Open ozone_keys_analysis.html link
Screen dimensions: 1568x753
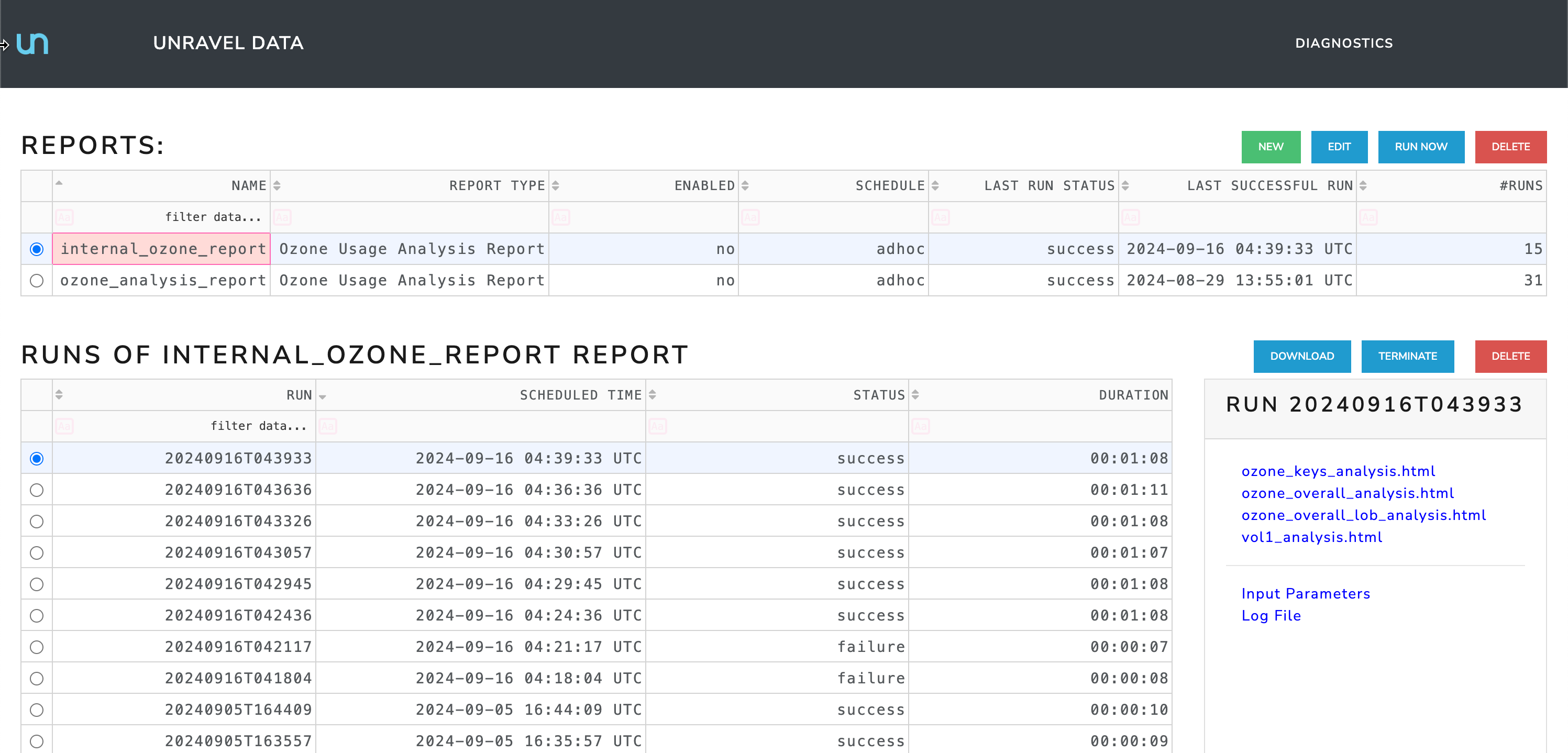click(1338, 471)
